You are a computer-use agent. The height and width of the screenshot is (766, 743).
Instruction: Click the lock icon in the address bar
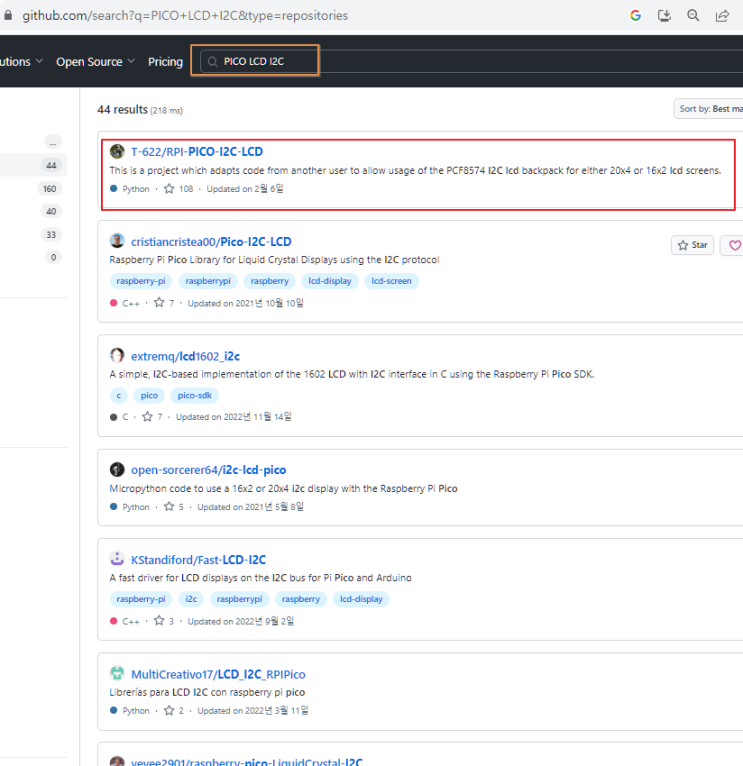[8, 16]
